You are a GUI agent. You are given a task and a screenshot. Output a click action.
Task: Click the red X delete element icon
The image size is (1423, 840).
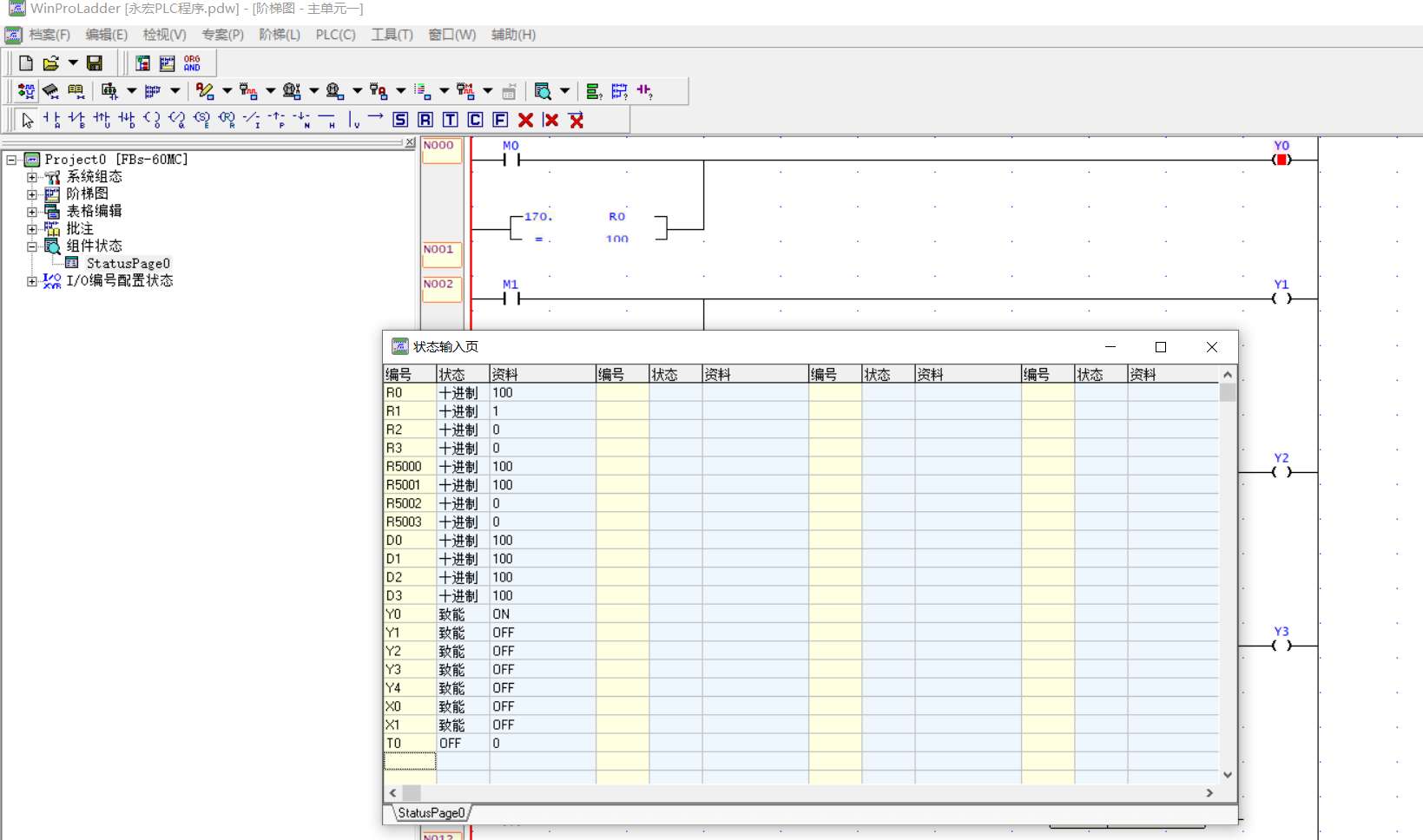(x=525, y=120)
